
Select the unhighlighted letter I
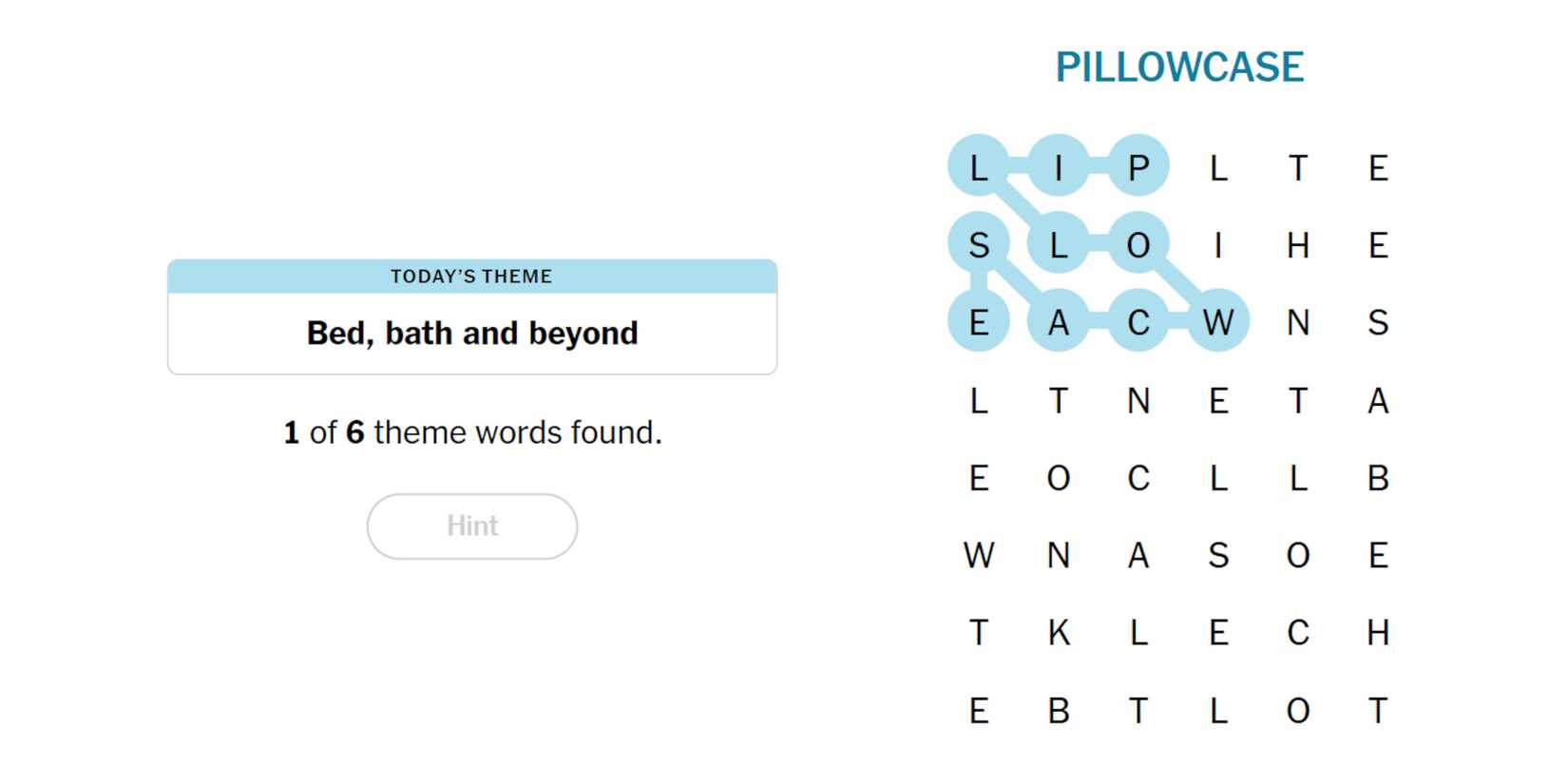pyautogui.click(x=1218, y=245)
